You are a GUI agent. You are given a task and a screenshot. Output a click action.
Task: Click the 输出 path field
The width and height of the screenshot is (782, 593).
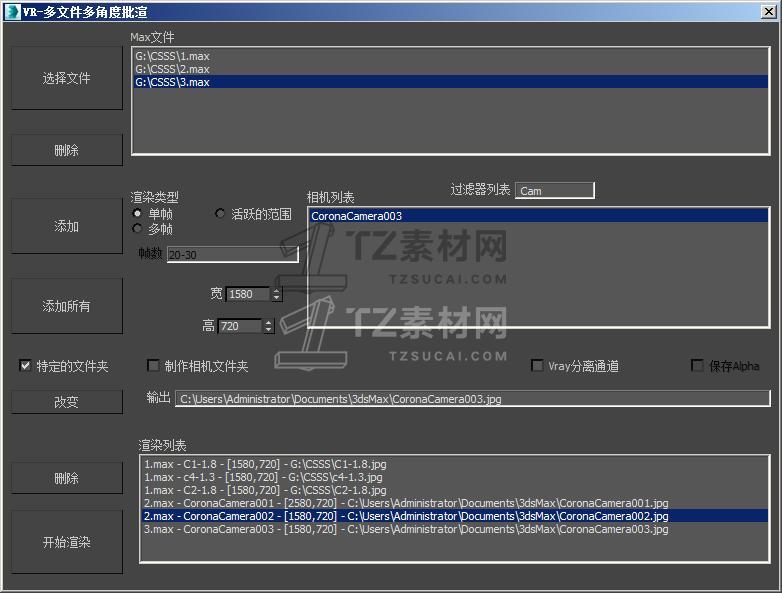click(x=472, y=398)
